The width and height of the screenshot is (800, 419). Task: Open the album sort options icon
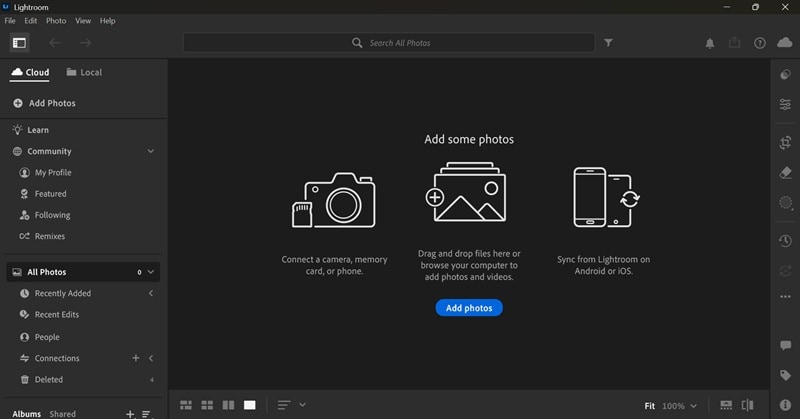(x=146, y=414)
